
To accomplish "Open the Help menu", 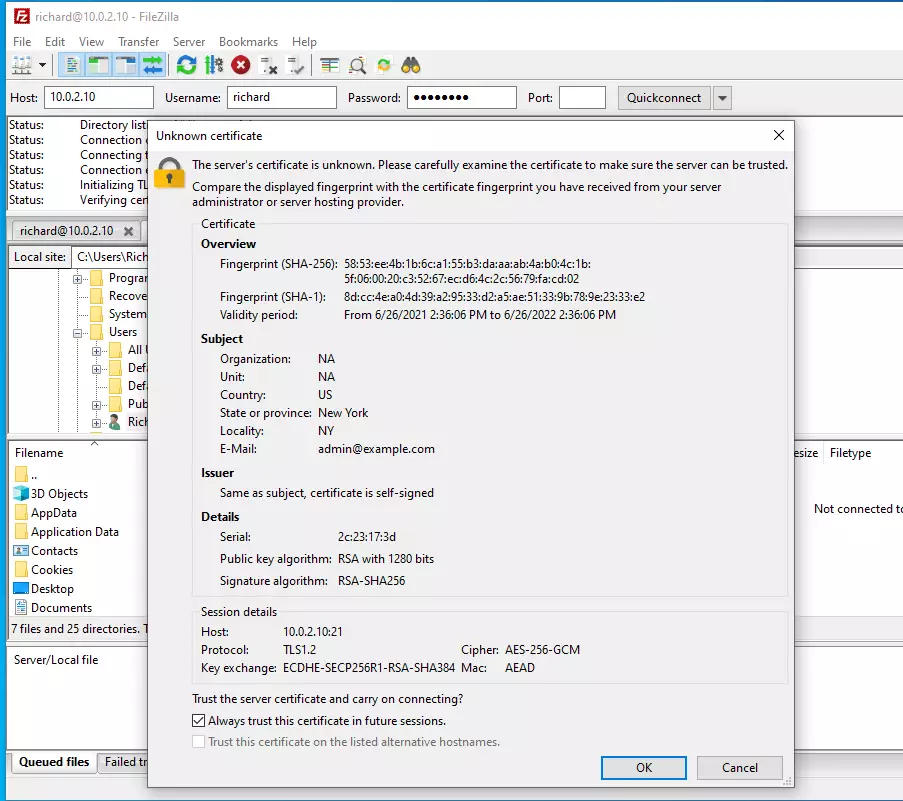I will point(304,41).
